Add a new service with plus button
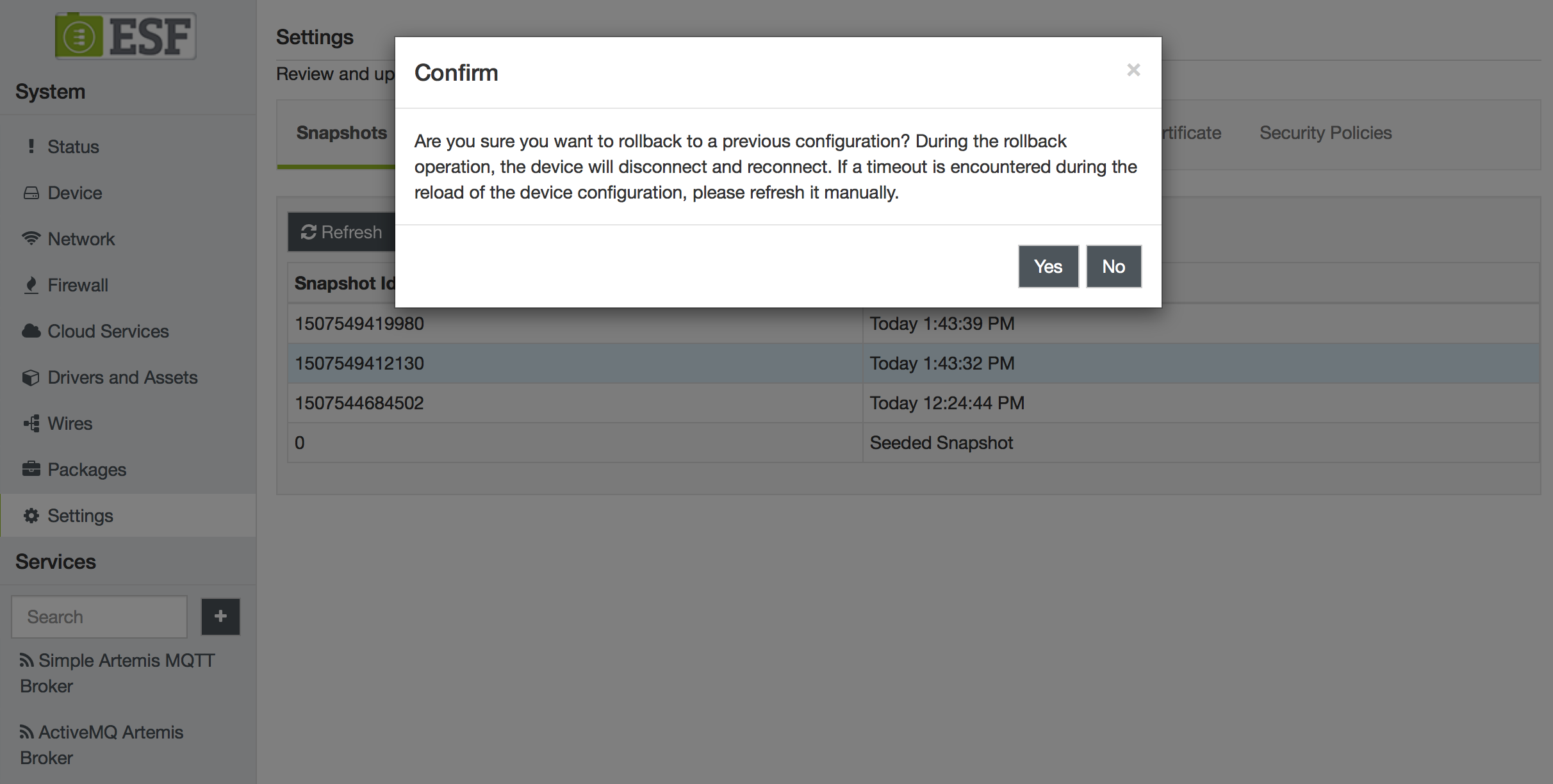 pos(220,617)
